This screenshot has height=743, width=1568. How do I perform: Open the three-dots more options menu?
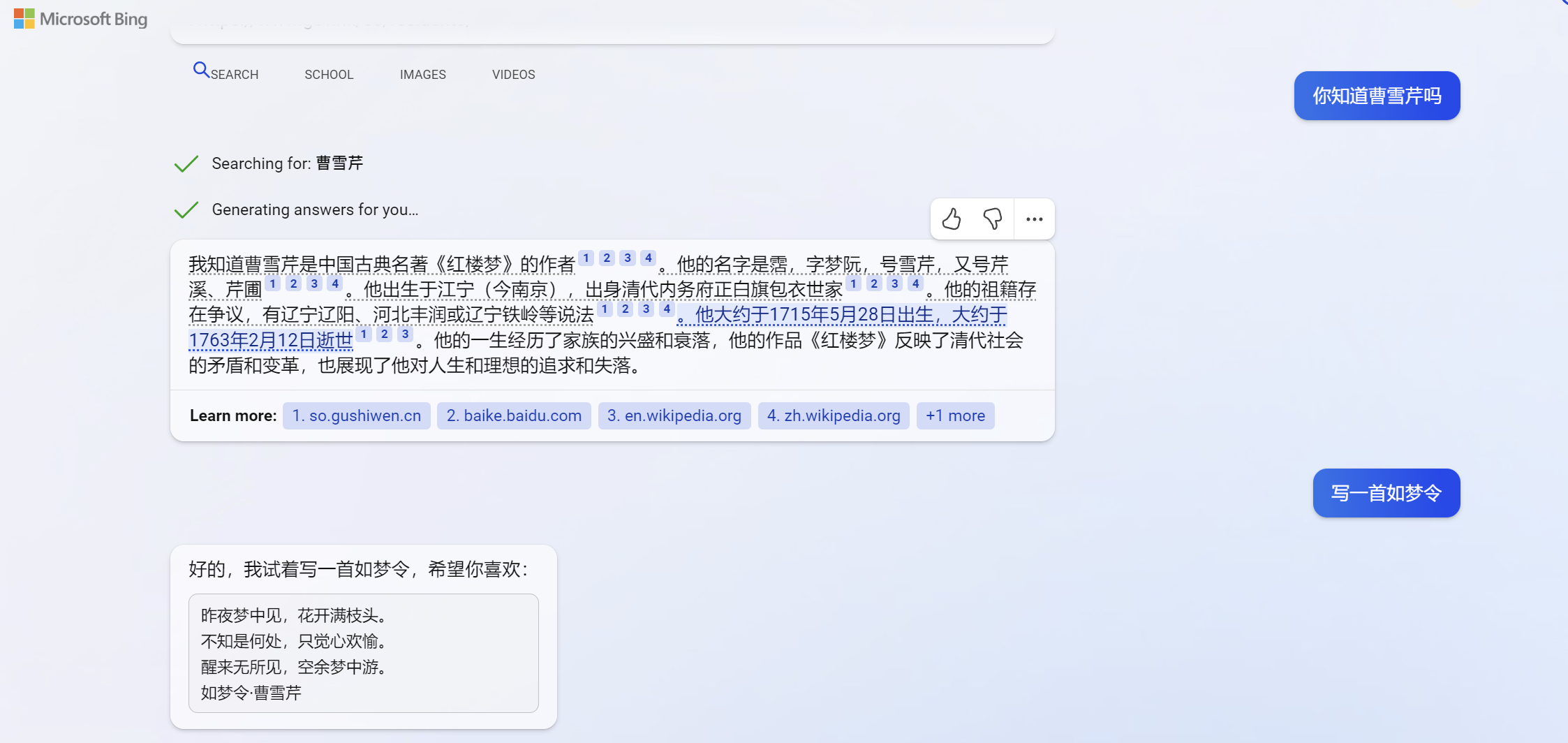click(1035, 219)
